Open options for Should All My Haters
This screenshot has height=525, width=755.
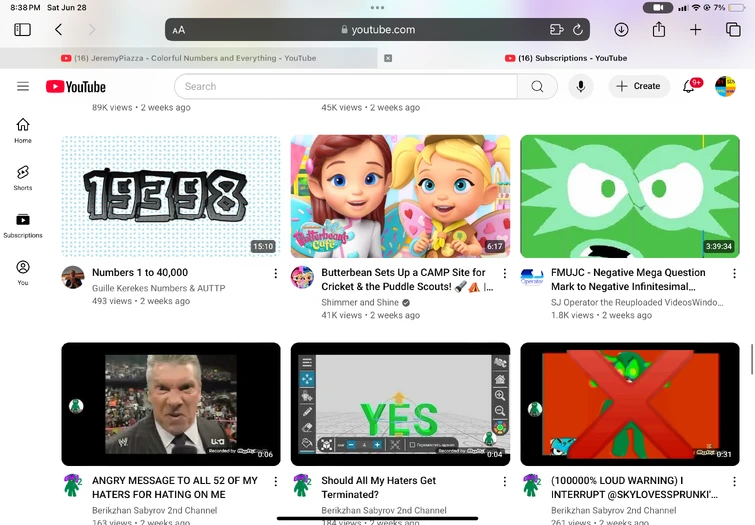[505, 482]
